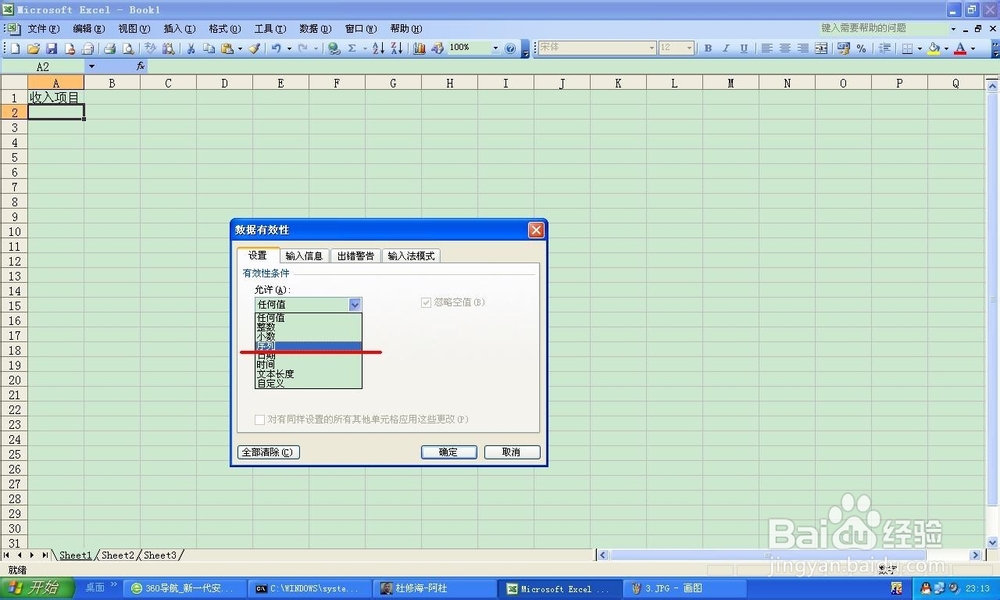The width and height of the screenshot is (1000, 600).
Task: Click the 开始 Start button
Action: click(x=37, y=588)
